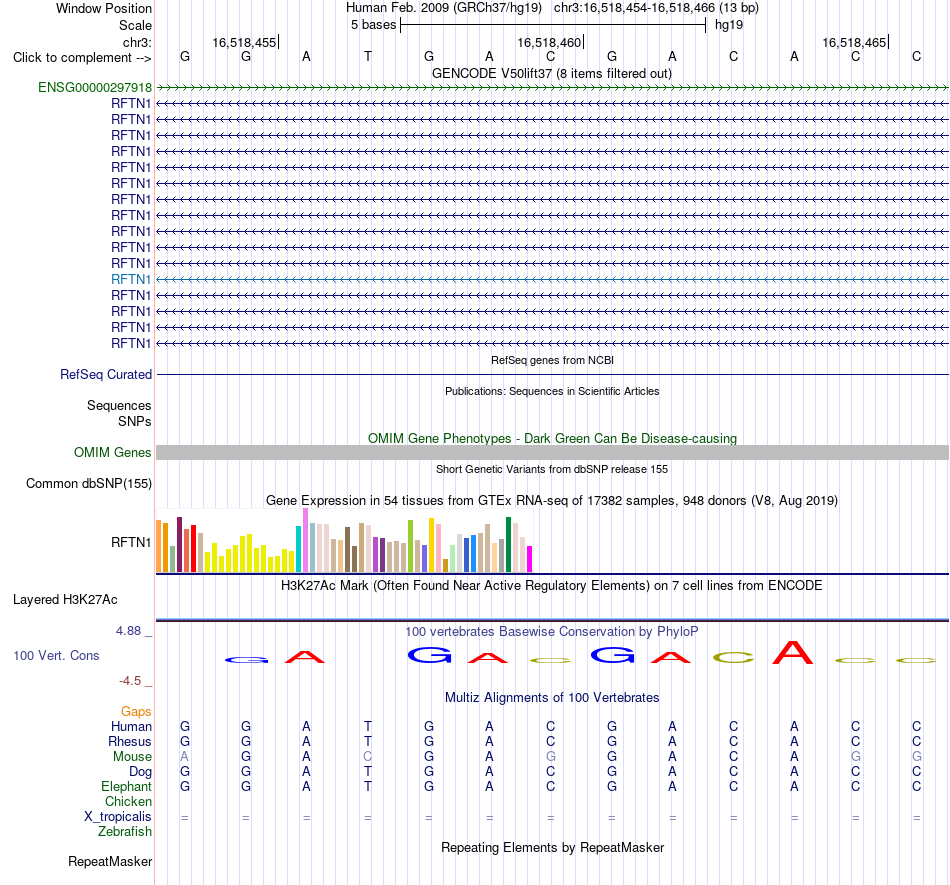Viewport: 950px width, 885px height.
Task: Click the 'RefSeq genes from NCBI' title
Action: (552, 360)
